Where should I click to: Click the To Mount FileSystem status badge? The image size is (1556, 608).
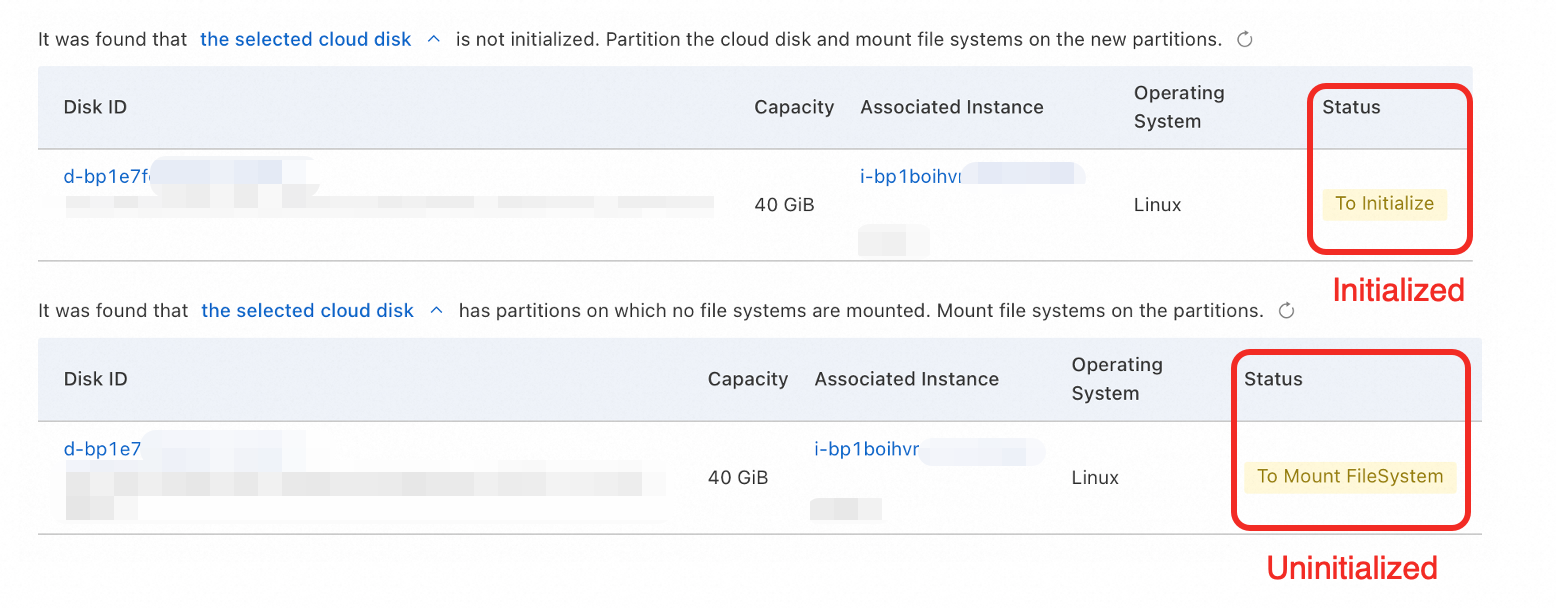click(x=1350, y=476)
